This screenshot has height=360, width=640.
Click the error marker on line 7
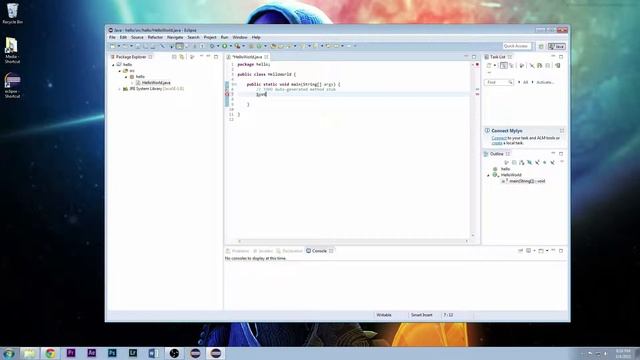click(227, 94)
